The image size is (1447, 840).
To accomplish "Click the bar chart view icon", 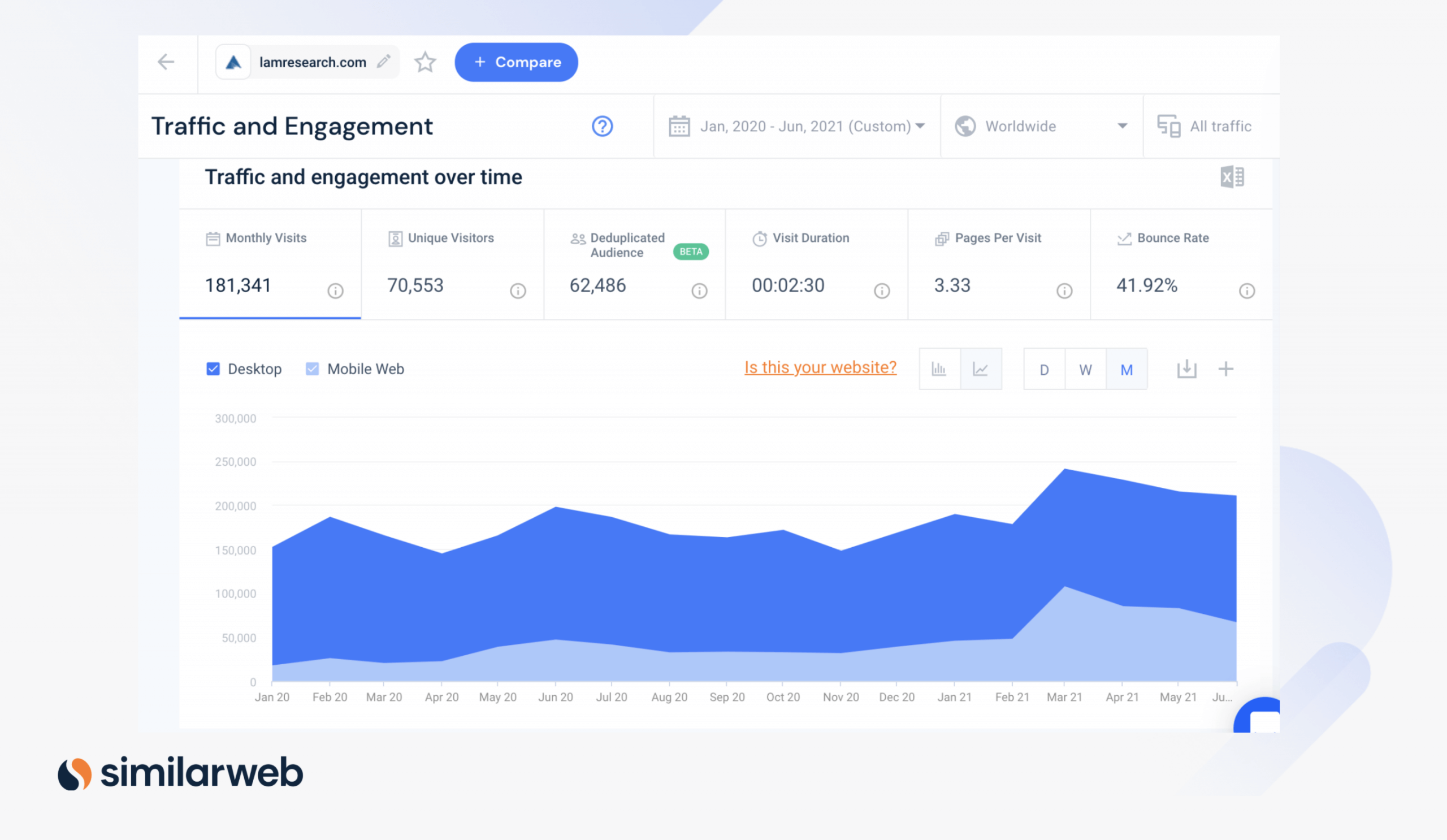I will (939, 368).
